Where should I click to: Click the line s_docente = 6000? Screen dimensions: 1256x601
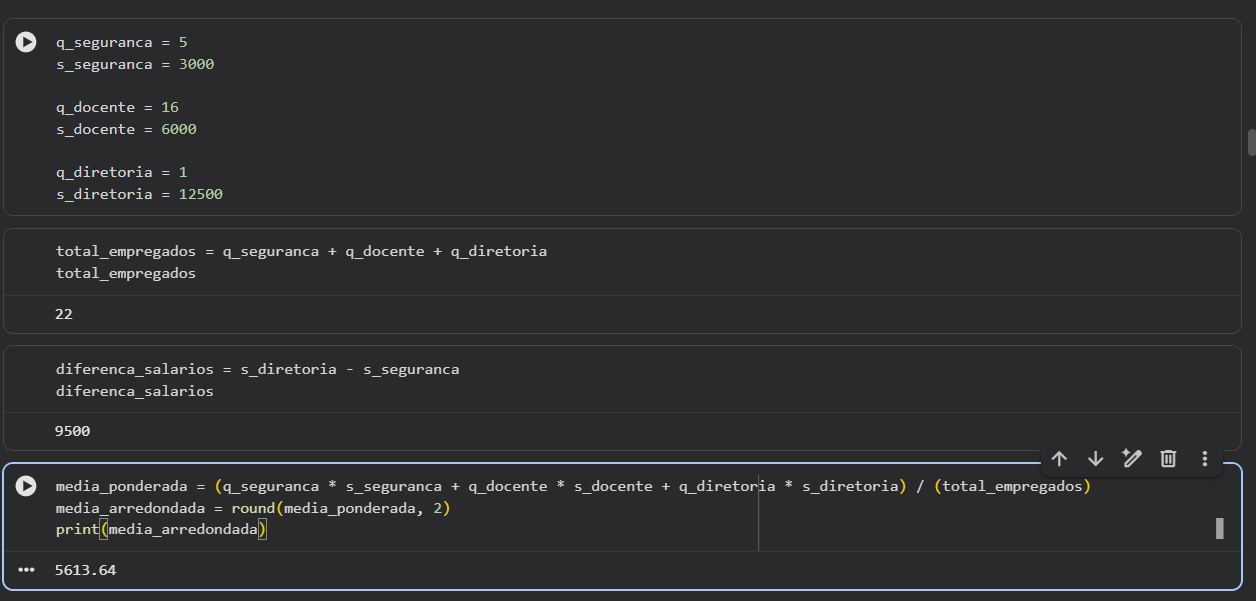[x=126, y=129]
